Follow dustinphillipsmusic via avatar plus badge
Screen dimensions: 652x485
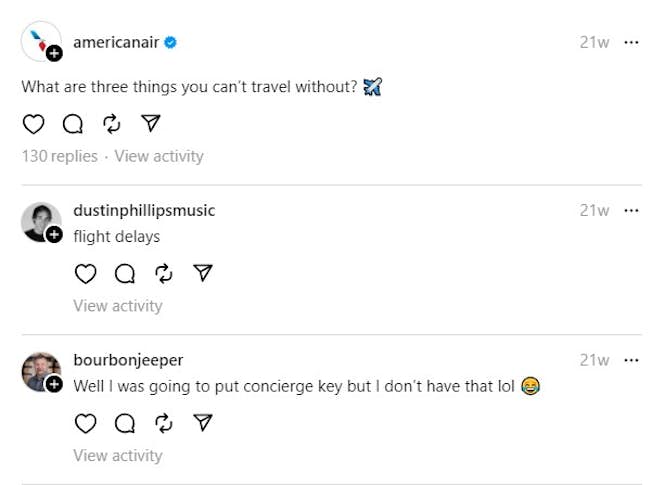[54, 235]
